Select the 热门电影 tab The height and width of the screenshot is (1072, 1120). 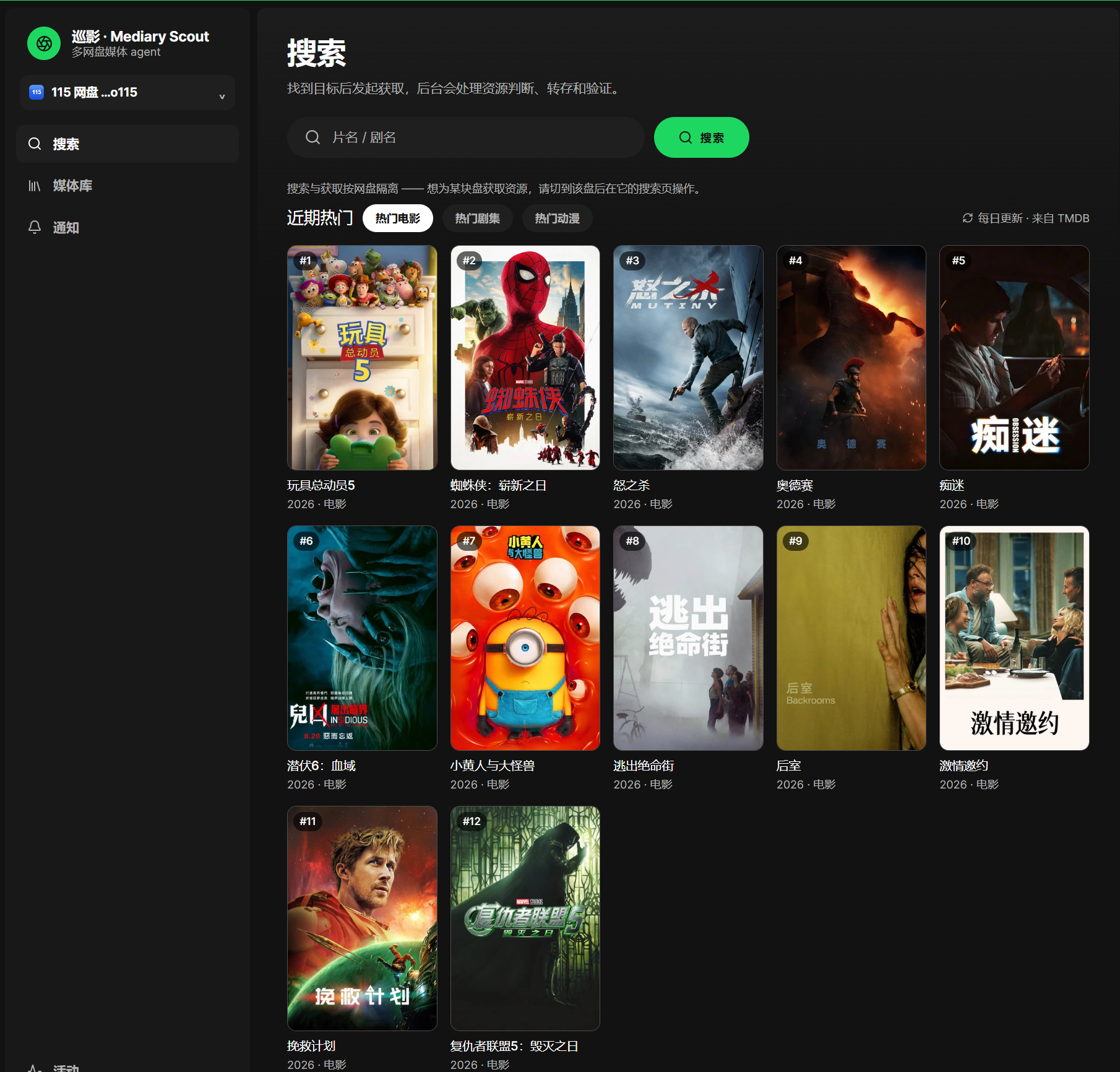[x=398, y=218]
